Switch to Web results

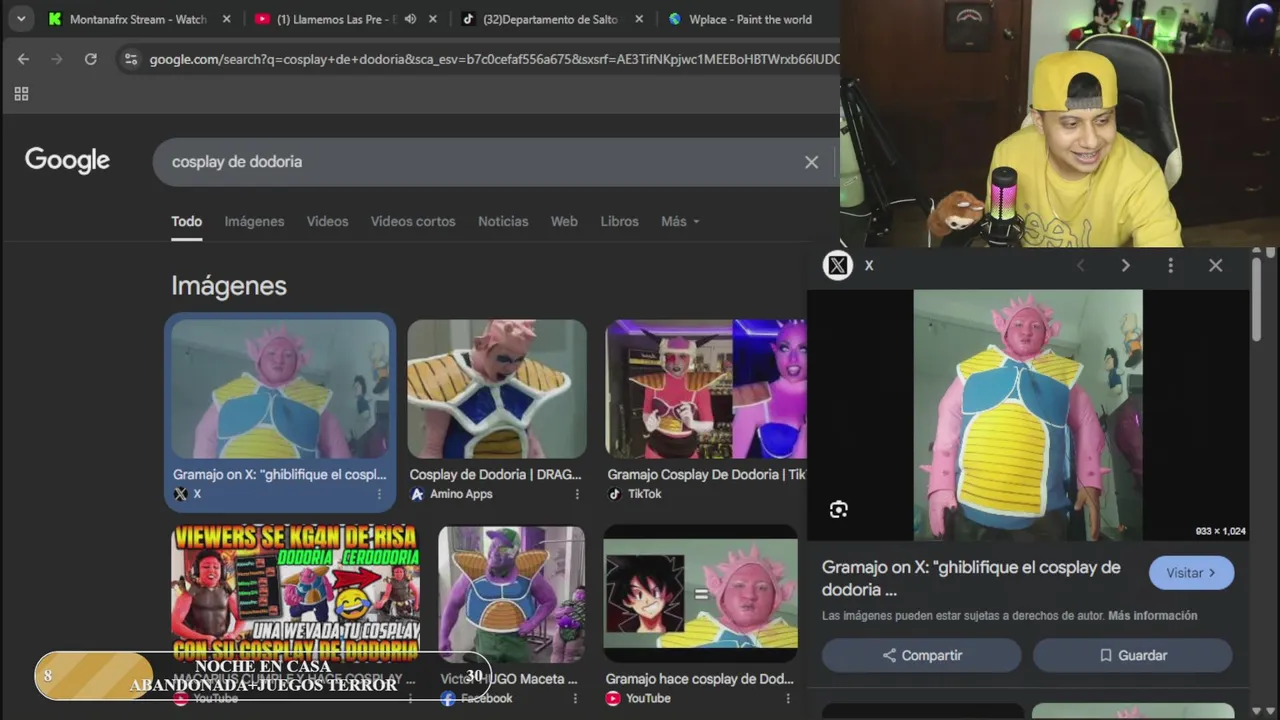[x=564, y=221]
